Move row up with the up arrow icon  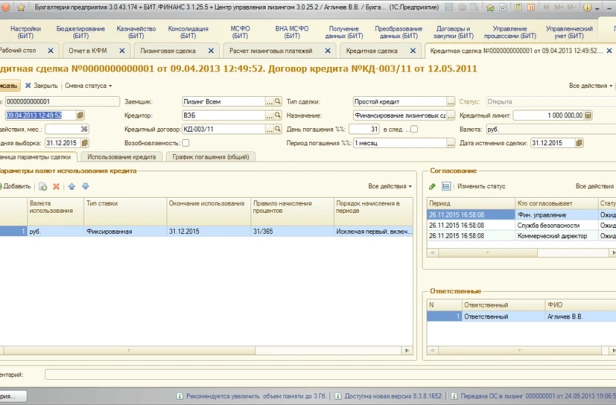(71, 186)
